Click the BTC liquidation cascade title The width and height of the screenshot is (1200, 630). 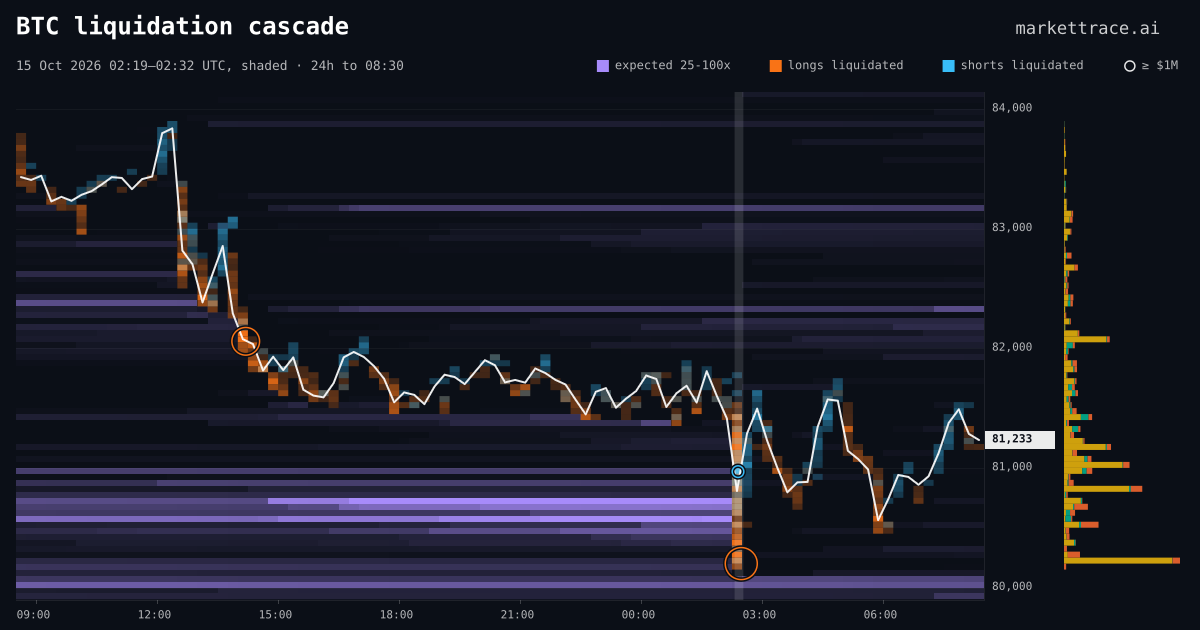(182, 26)
